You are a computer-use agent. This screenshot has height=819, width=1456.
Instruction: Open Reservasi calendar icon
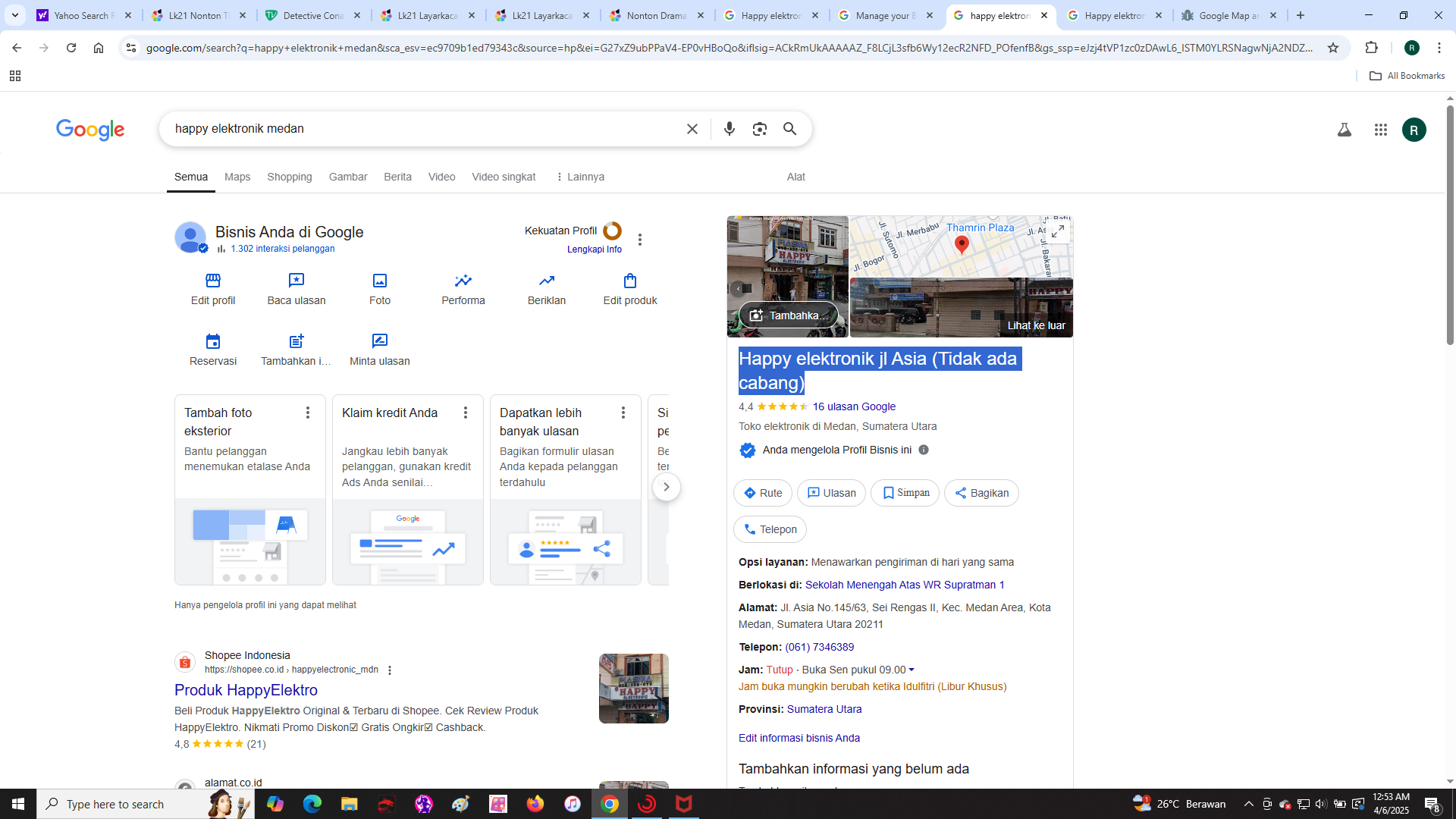click(213, 341)
